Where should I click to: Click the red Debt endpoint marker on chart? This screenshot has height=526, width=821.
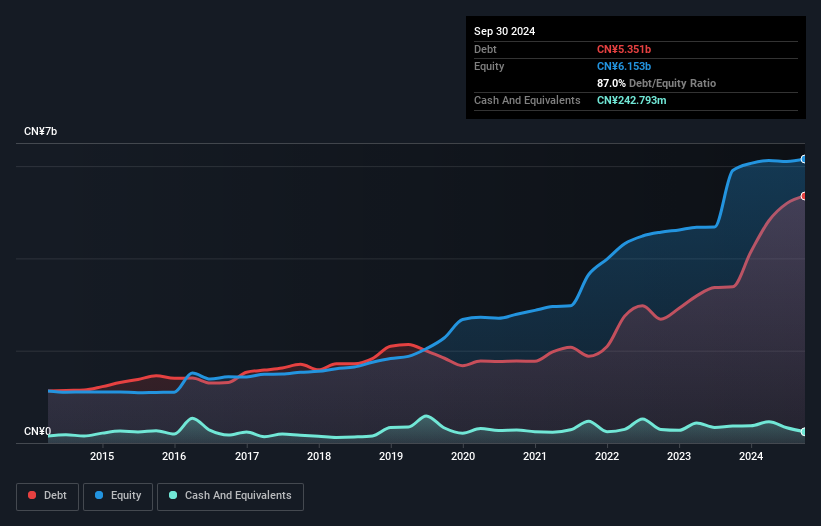[x=804, y=196]
